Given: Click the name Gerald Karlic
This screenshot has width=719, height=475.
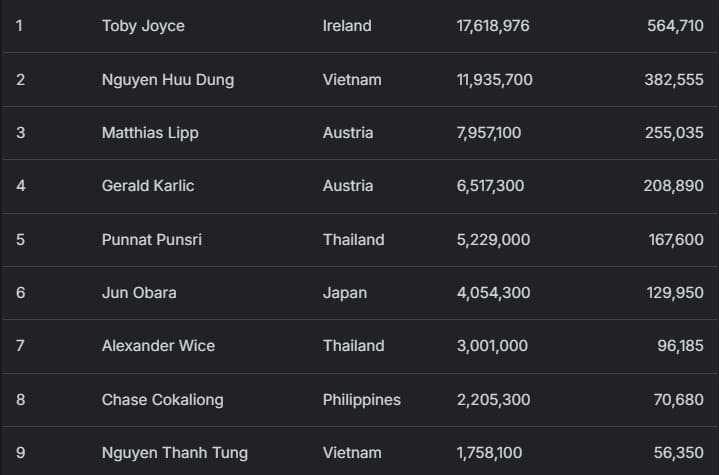Looking at the screenshot, I should (148, 186).
